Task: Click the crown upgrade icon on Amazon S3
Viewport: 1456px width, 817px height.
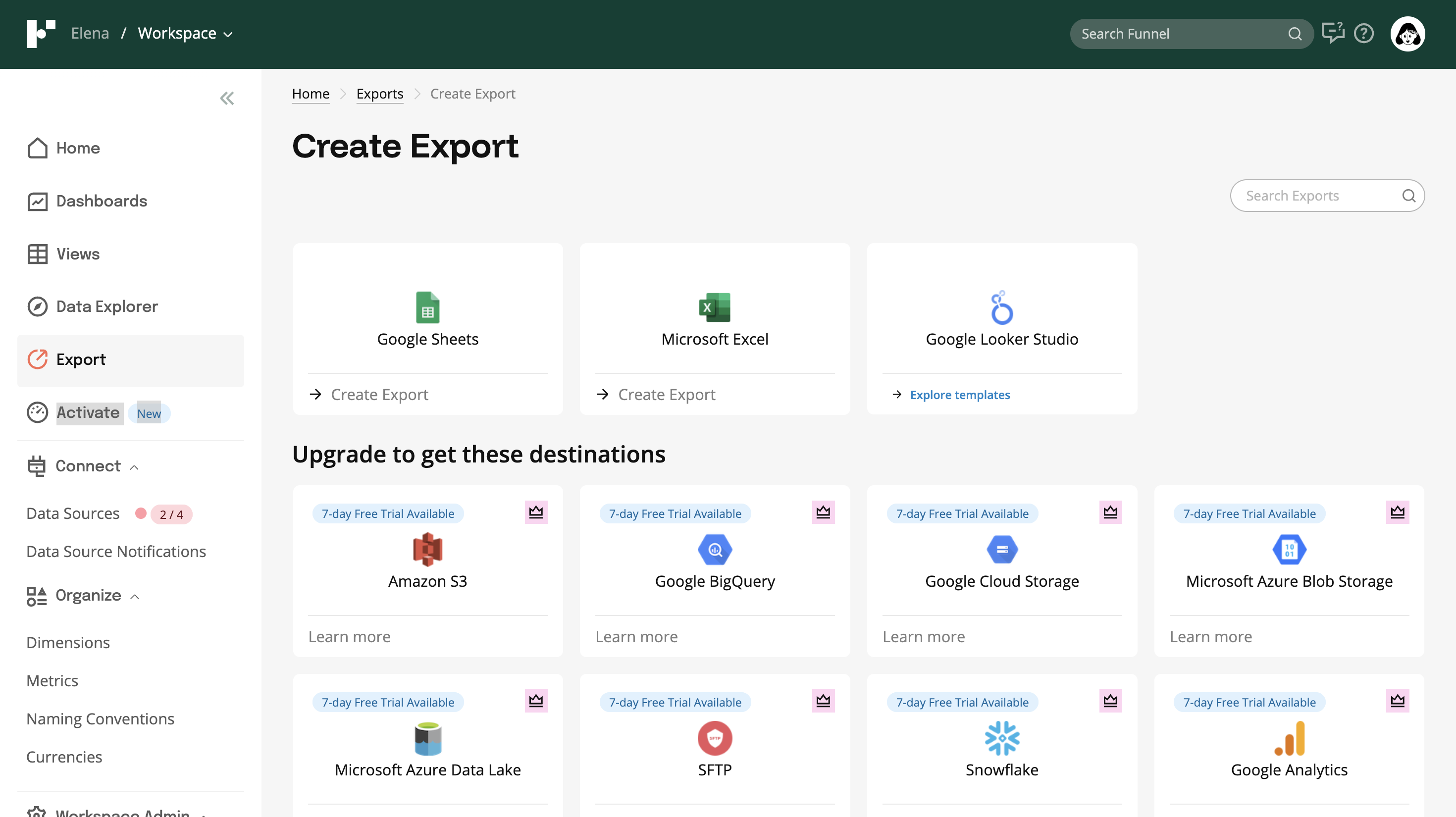Action: [535, 512]
